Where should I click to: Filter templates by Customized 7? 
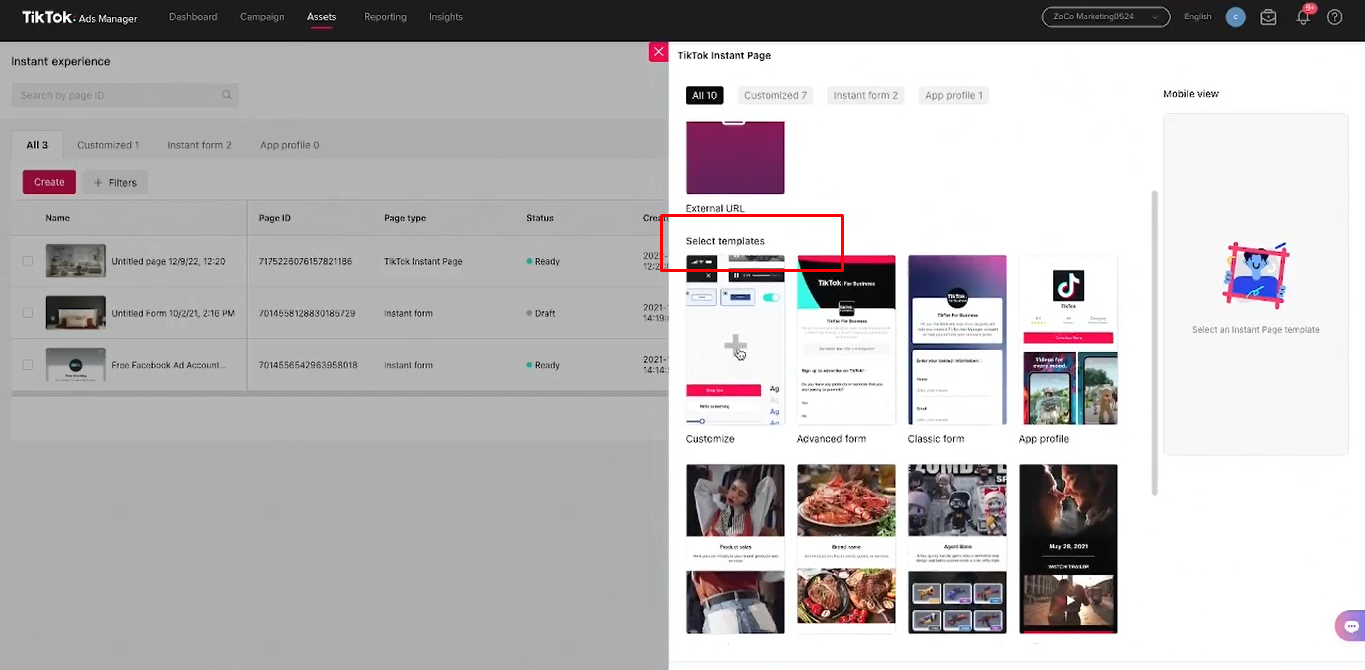(x=775, y=95)
